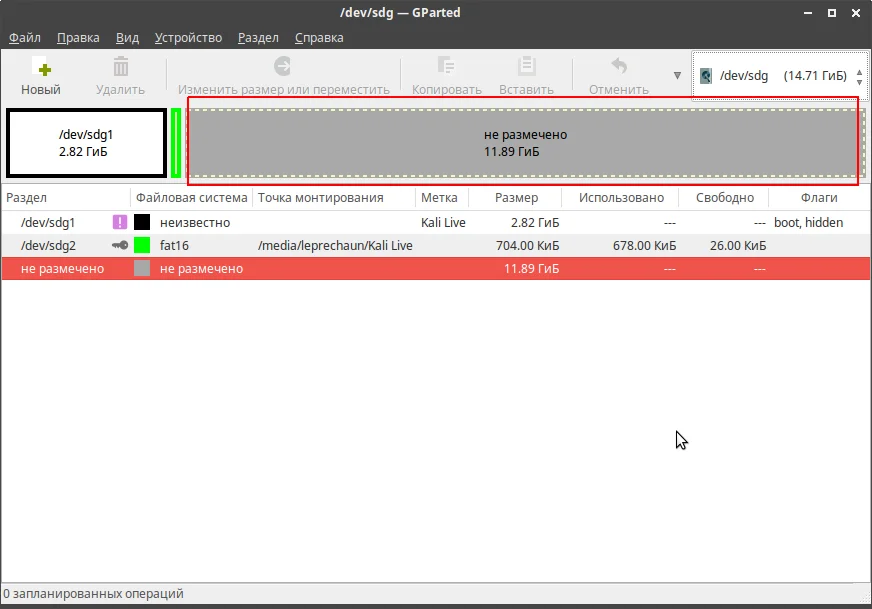872x609 pixels.
Task: Click the Раздел column header
Action: (66, 197)
